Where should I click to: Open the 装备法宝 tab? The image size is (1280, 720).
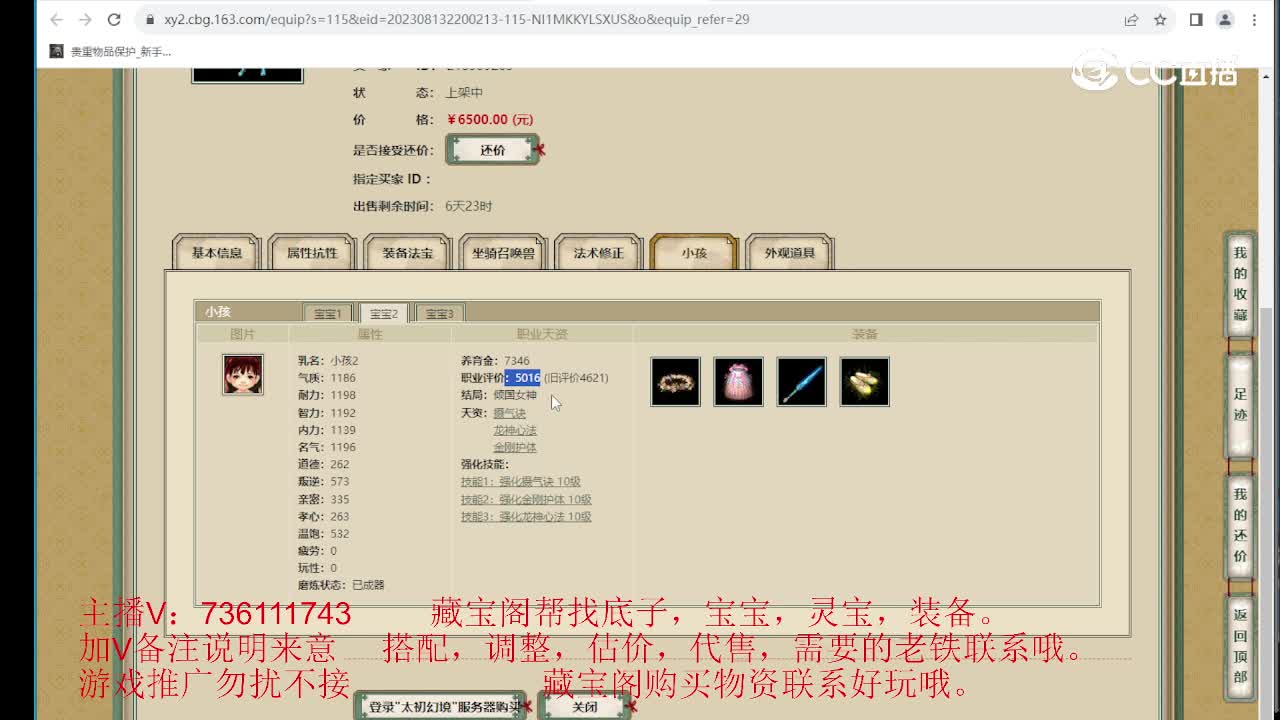coord(407,253)
